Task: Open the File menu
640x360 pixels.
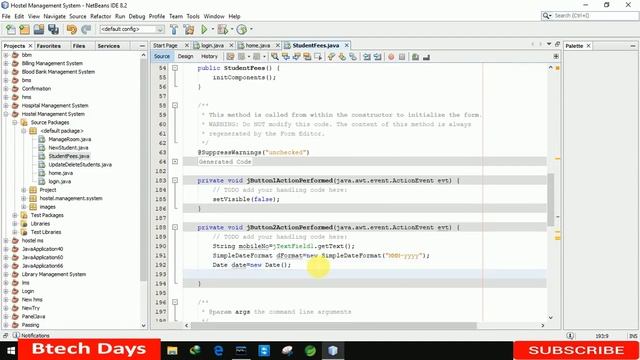Action: click(6, 16)
